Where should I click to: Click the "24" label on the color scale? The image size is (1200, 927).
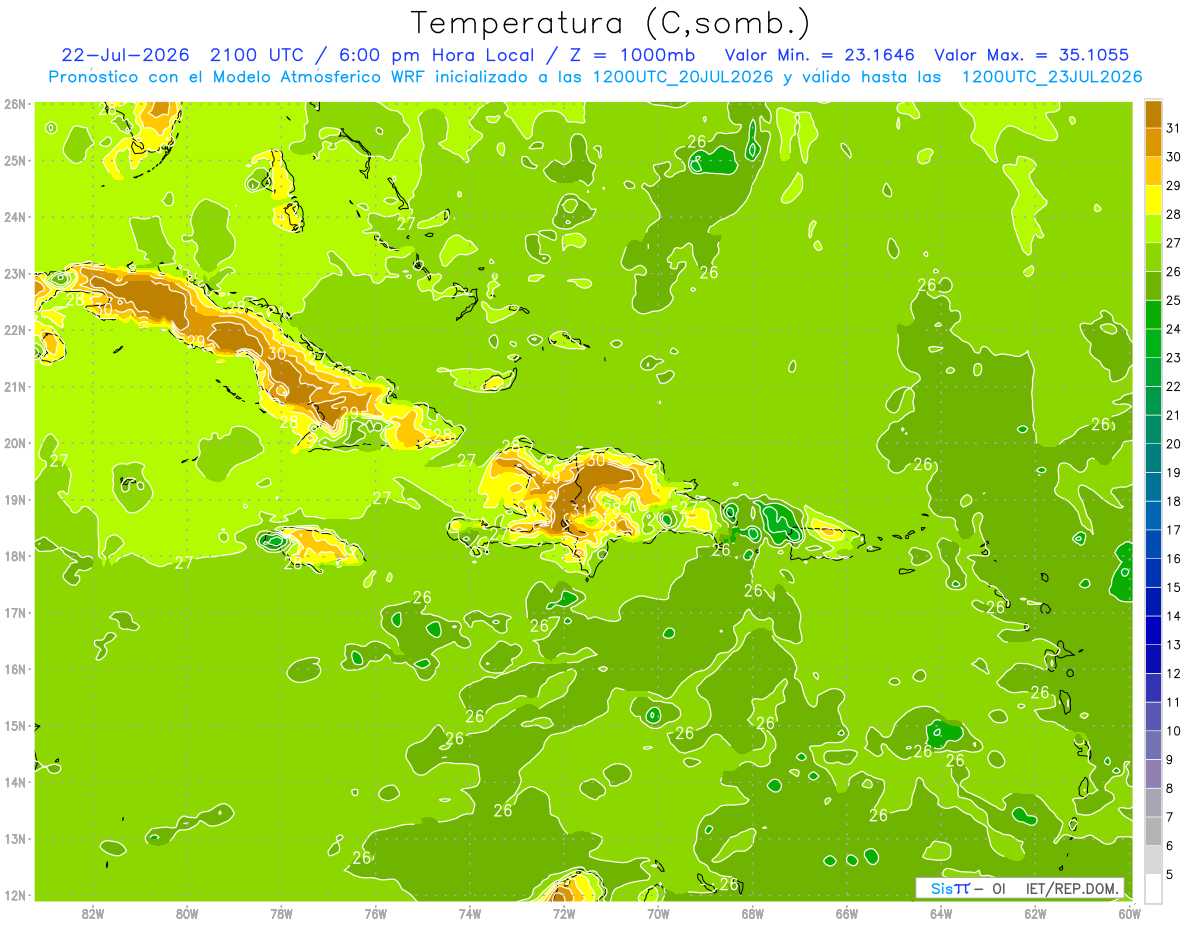tap(1173, 328)
